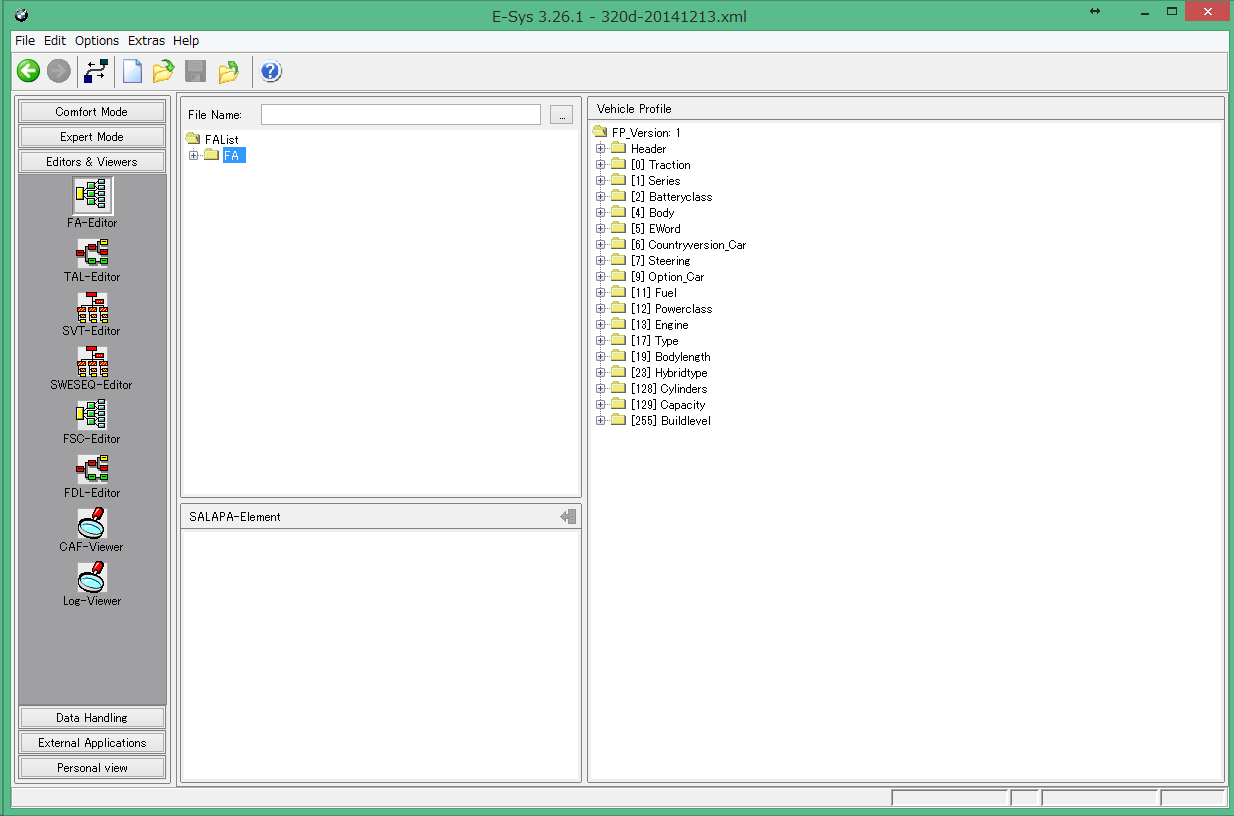Select the FA tree item

233,155
